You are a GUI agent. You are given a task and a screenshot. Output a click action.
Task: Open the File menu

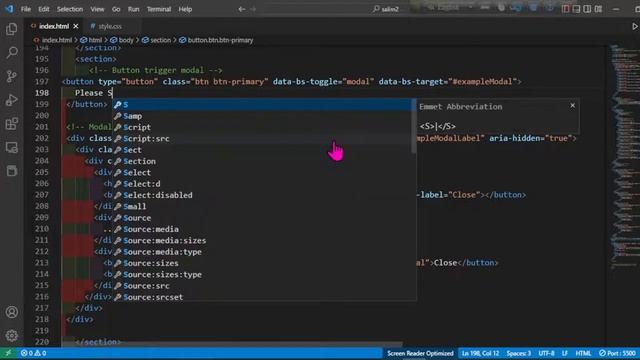click(x=26, y=9)
